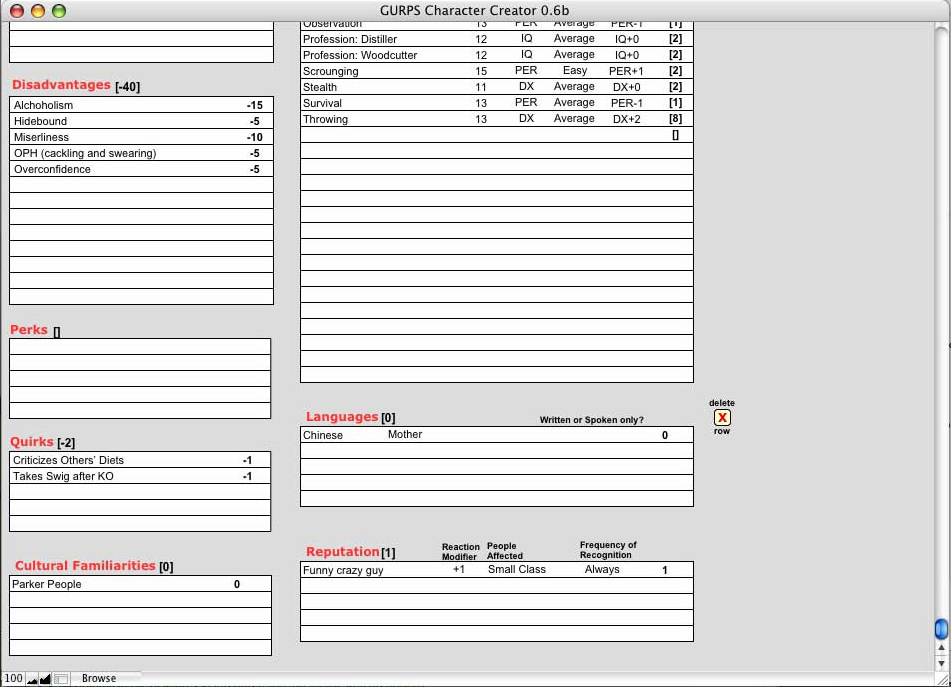The width and height of the screenshot is (951, 687).
Task: Toggle the status area panel icon
Action: point(61,679)
